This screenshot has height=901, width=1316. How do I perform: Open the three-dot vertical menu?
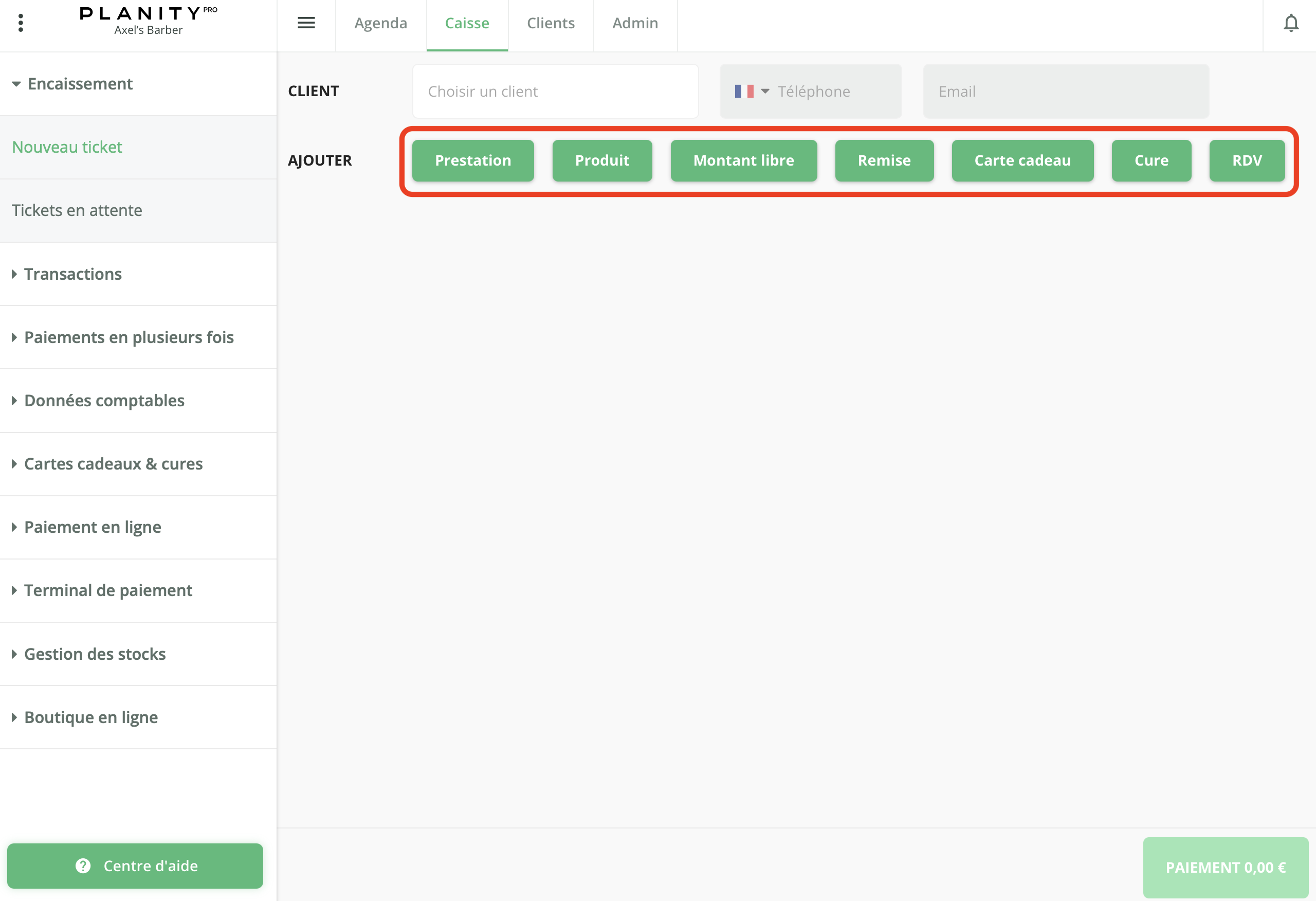[x=21, y=23]
